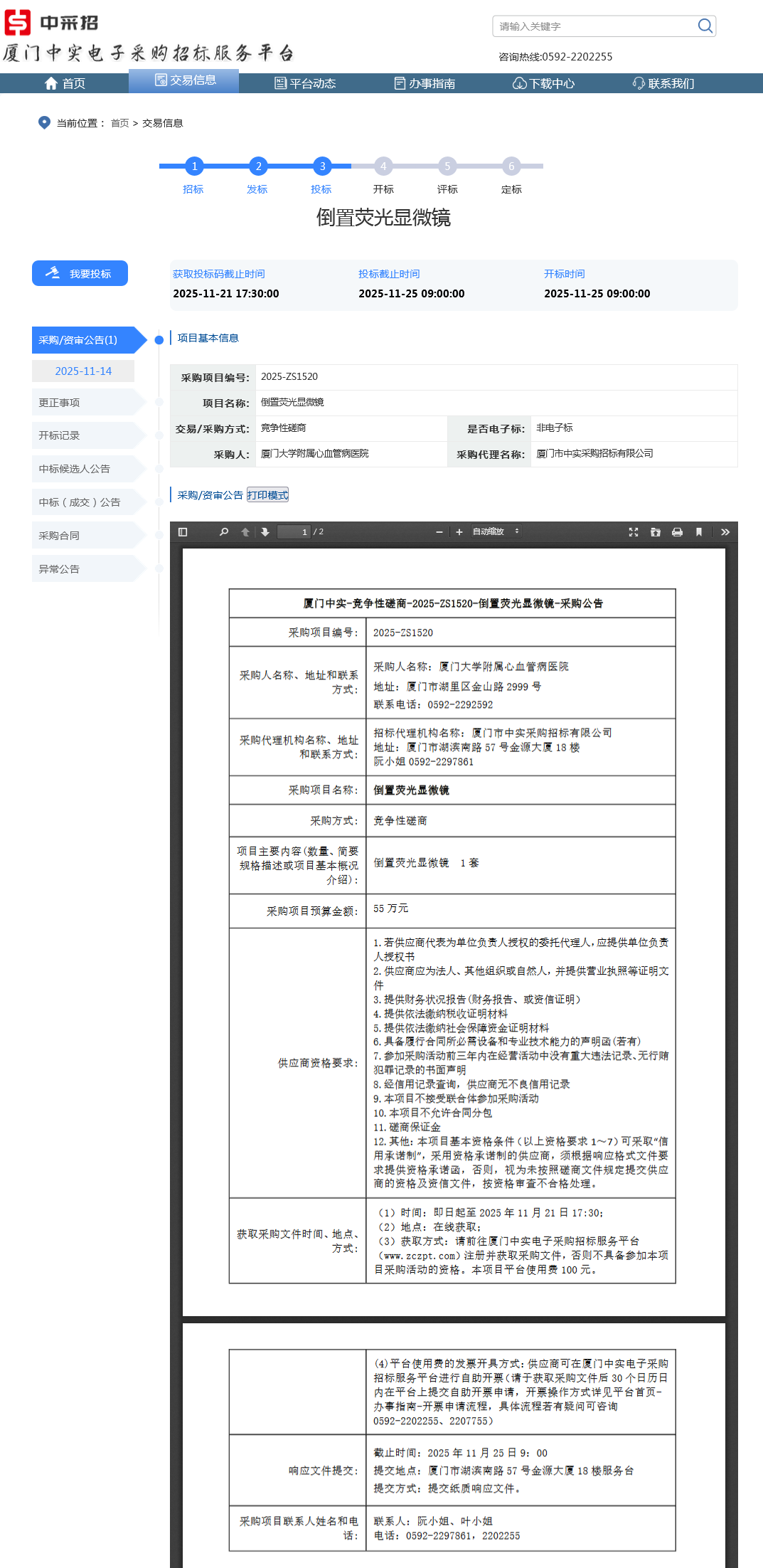Click step 2 发标 circle
Image resolution: width=763 pixels, height=1568 pixels.
pos(258,166)
